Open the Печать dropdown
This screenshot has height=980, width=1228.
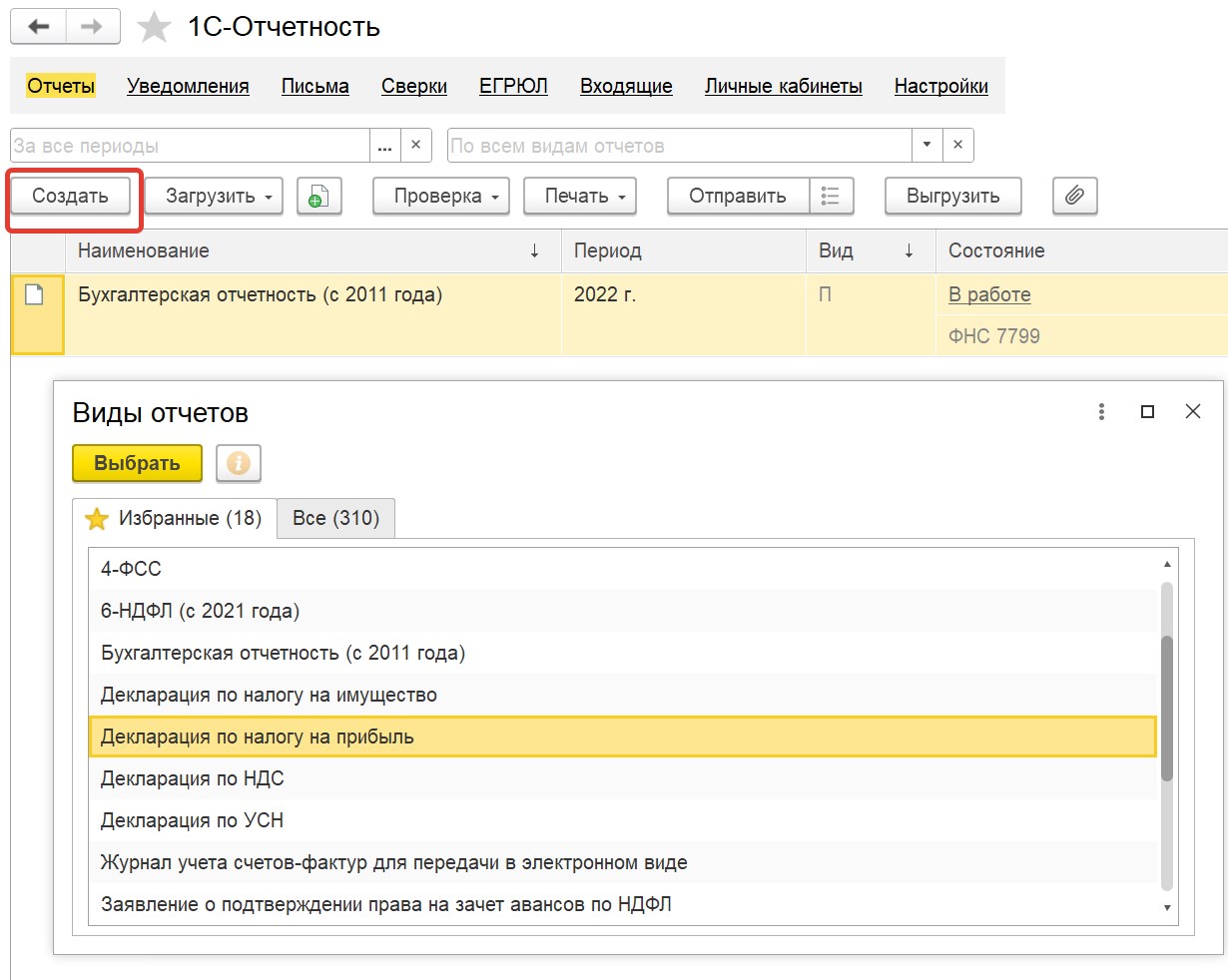(x=580, y=197)
